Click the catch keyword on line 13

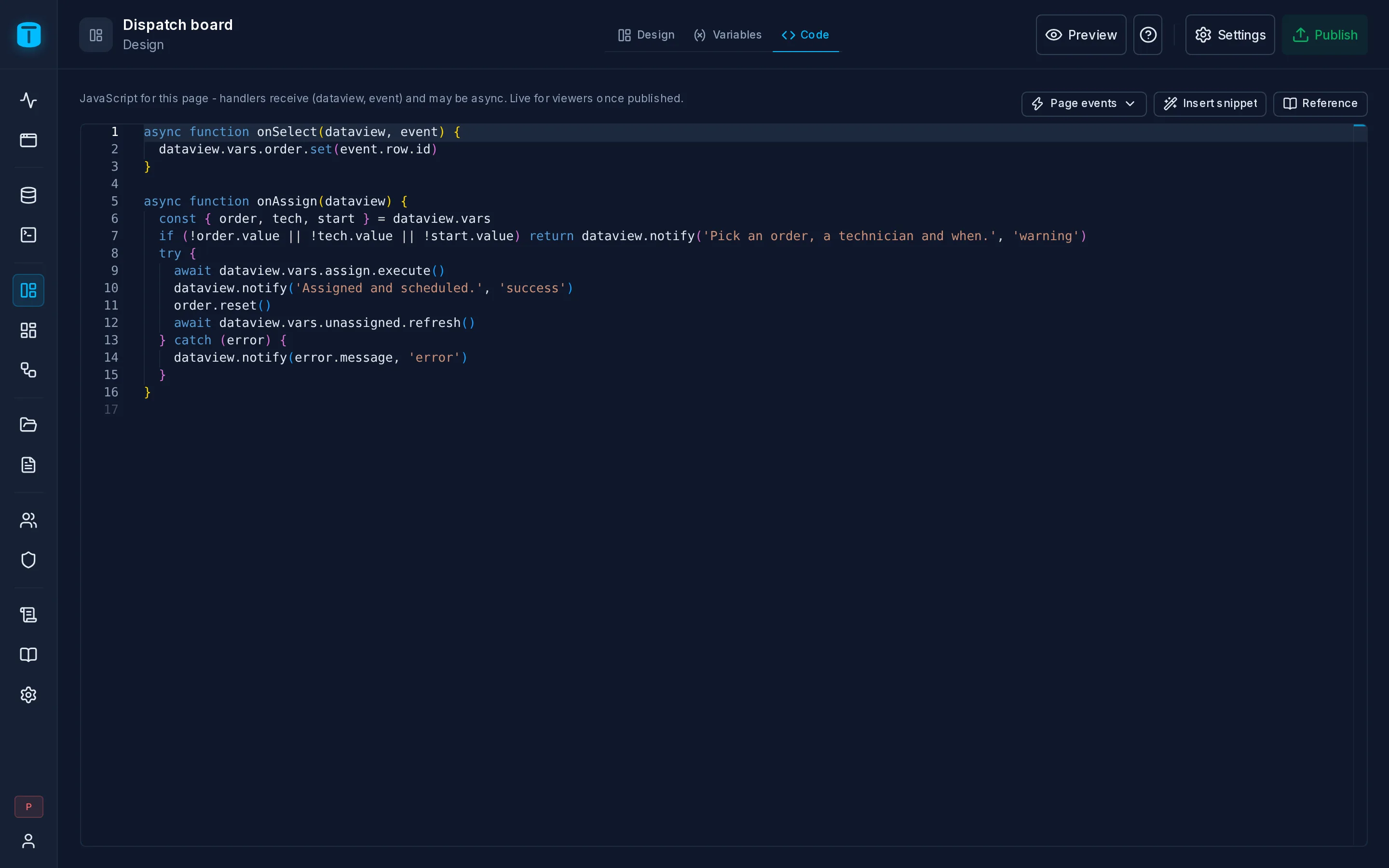(192, 340)
